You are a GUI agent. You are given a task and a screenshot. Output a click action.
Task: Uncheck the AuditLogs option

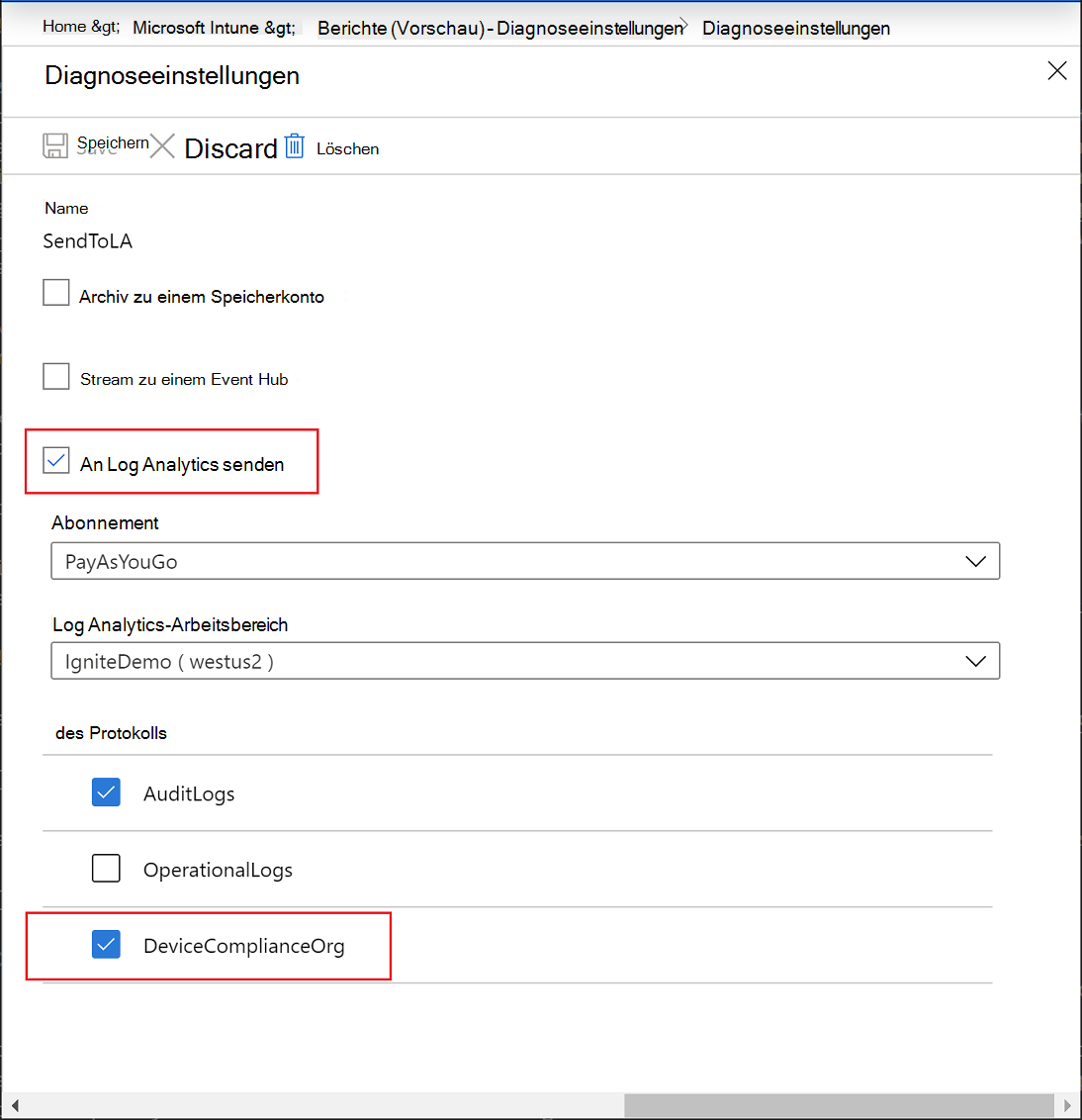click(x=106, y=793)
